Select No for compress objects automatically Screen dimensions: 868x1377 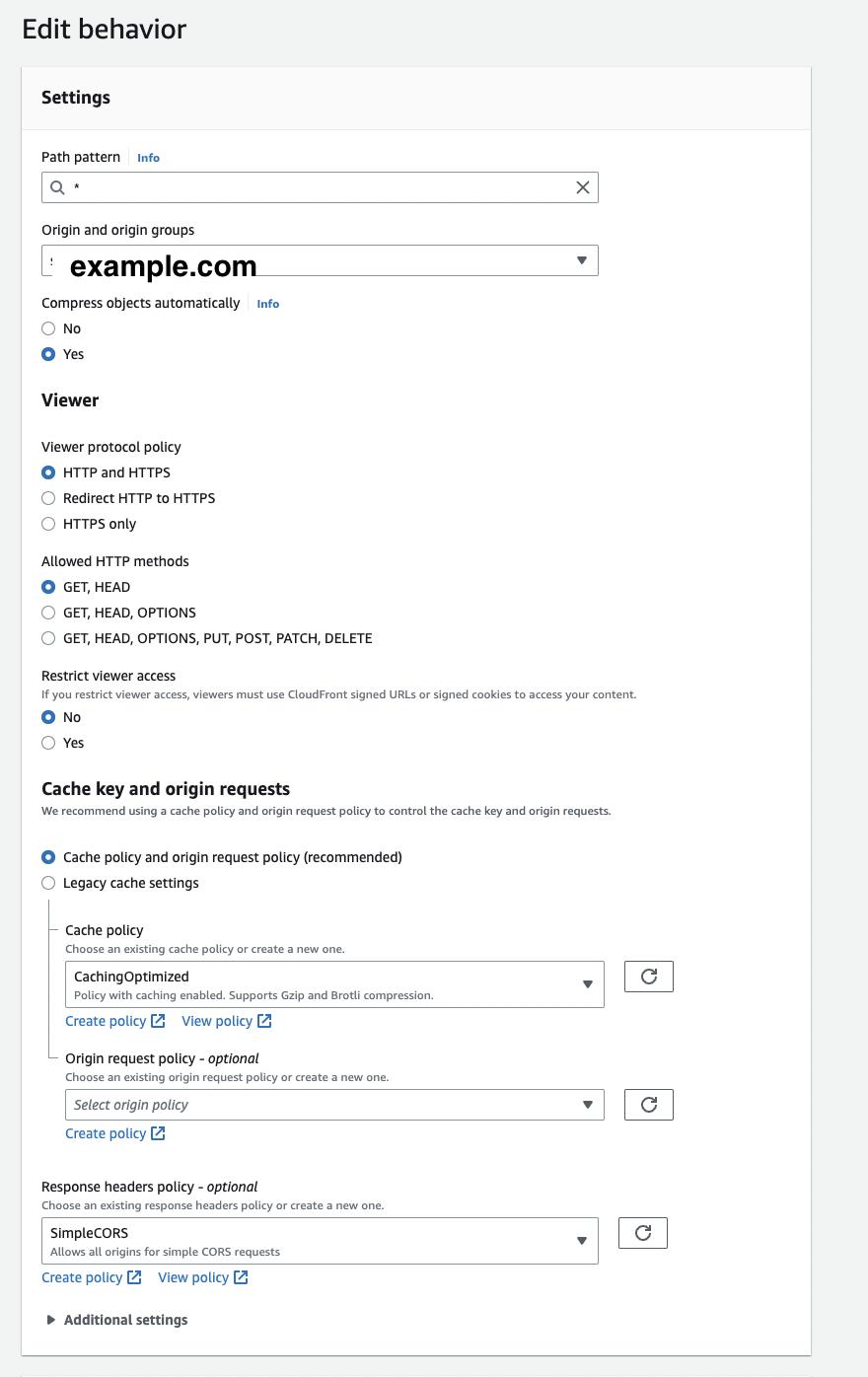point(48,328)
